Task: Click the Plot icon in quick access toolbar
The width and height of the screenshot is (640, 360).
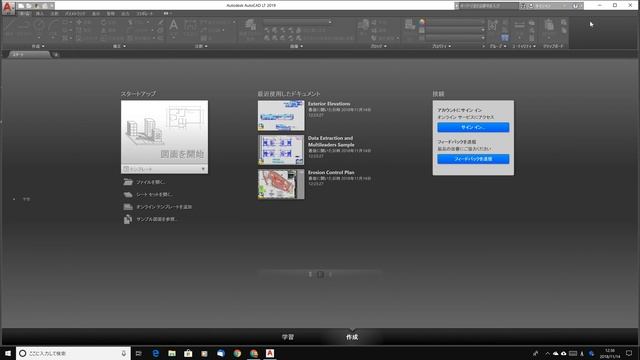Action: [x=44, y=6]
